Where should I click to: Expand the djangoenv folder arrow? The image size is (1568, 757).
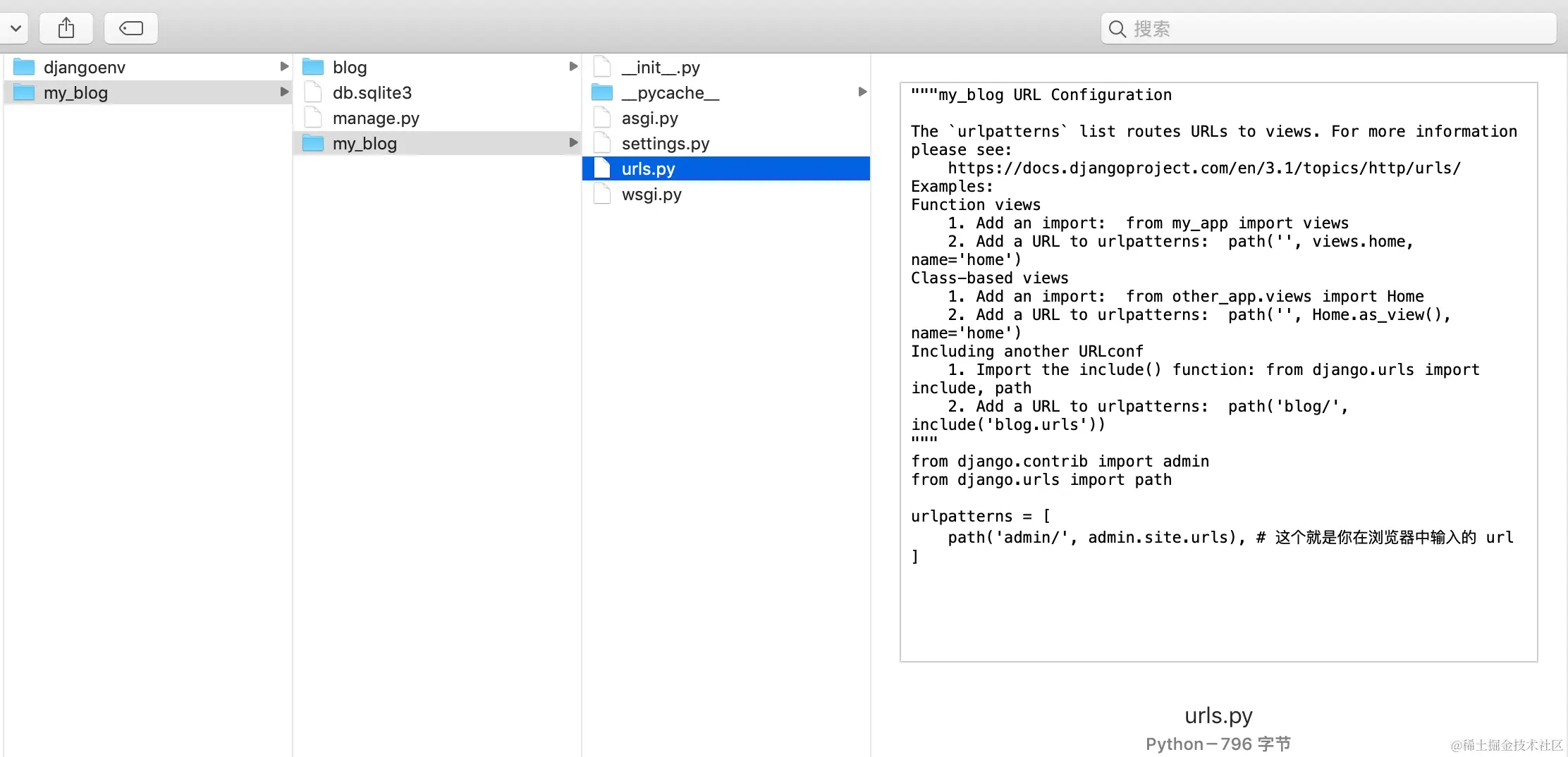pyautogui.click(x=284, y=66)
